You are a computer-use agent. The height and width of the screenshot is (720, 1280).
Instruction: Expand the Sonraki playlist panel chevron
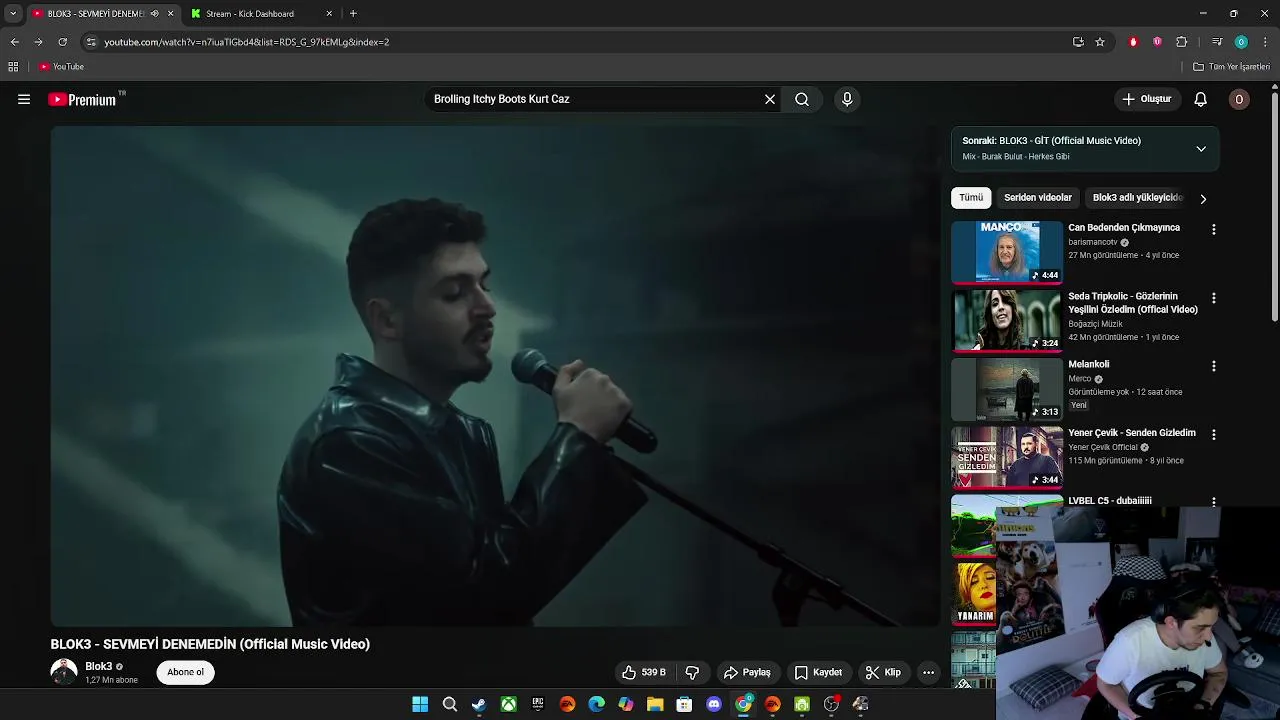click(x=1201, y=149)
